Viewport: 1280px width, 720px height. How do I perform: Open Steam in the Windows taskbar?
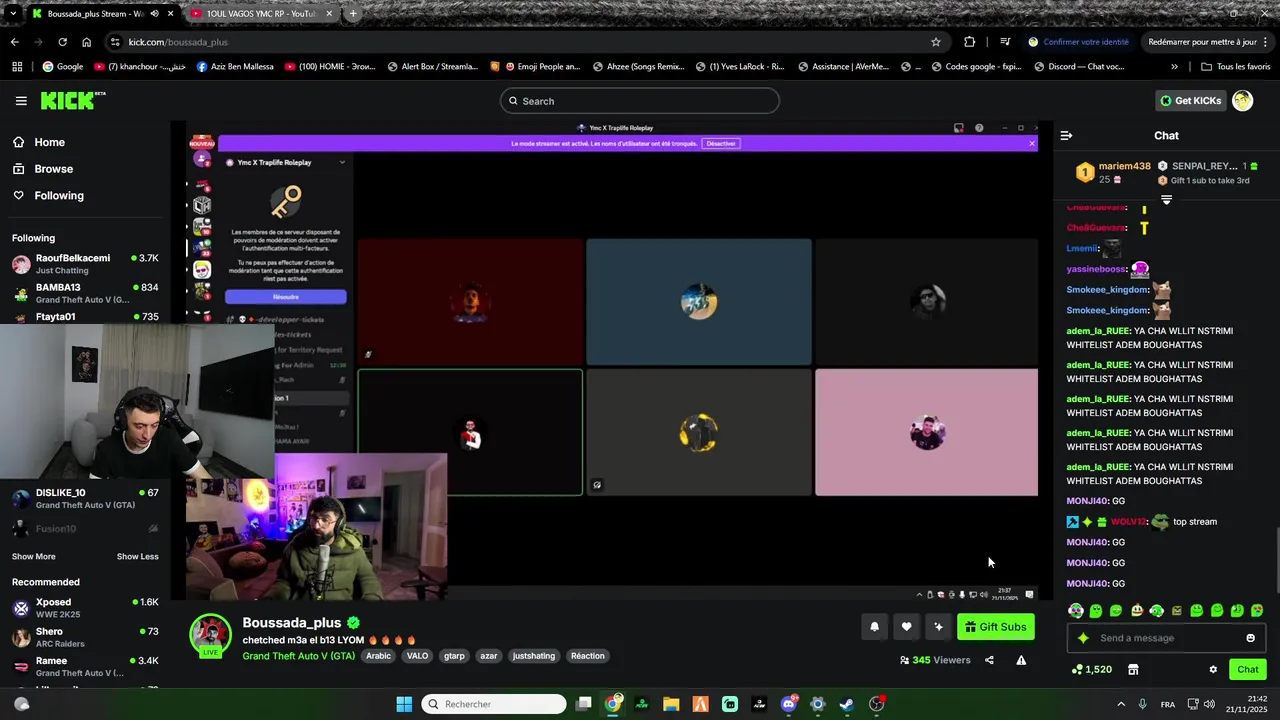[846, 704]
